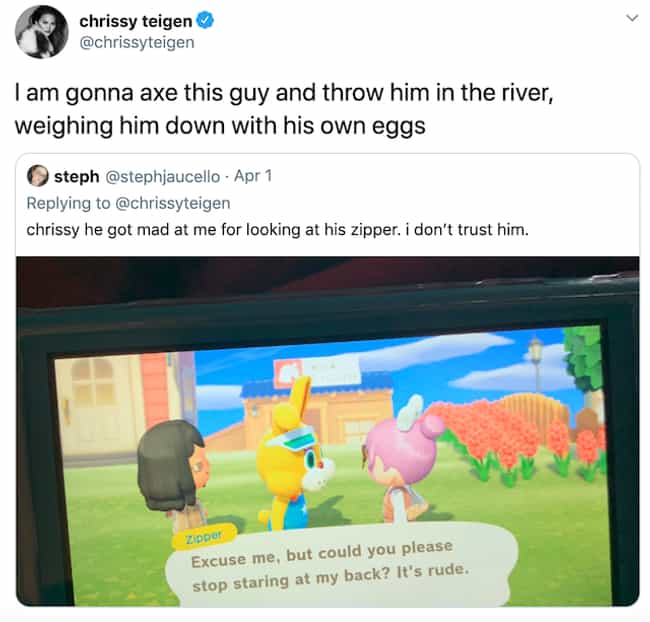Click the chrissy teigen display name

point(136,21)
